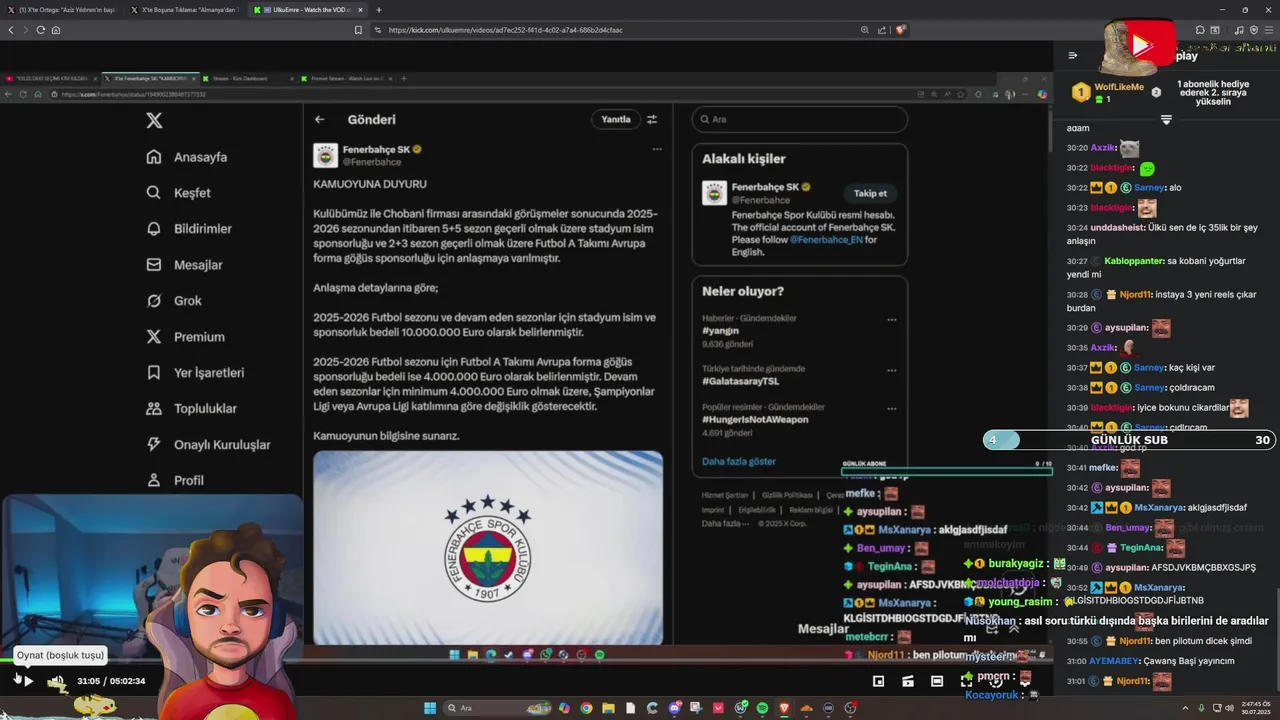
Task: Open File Explorer from taskbar
Action: pyautogui.click(x=608, y=708)
